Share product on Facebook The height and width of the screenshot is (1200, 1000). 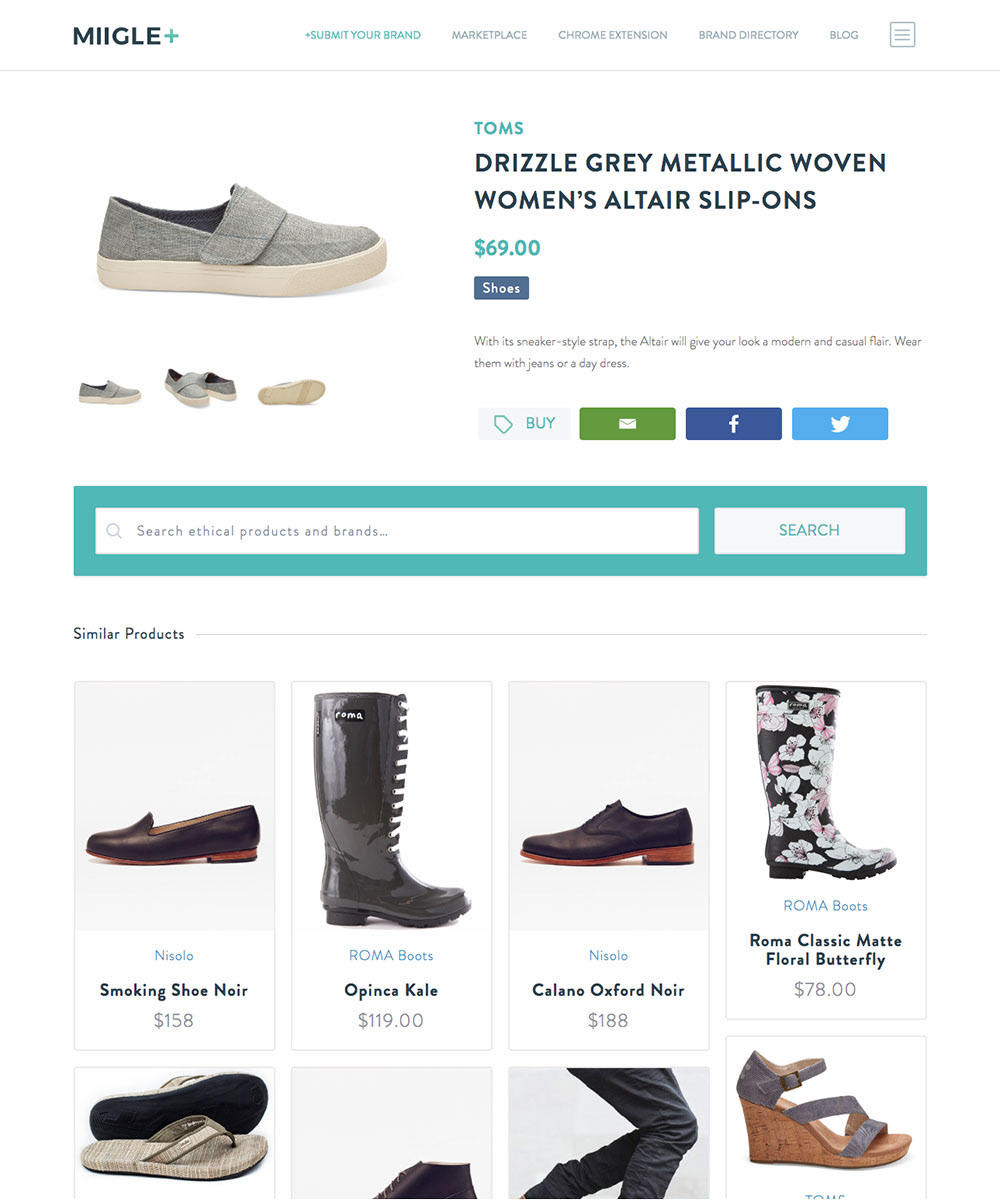(x=733, y=424)
